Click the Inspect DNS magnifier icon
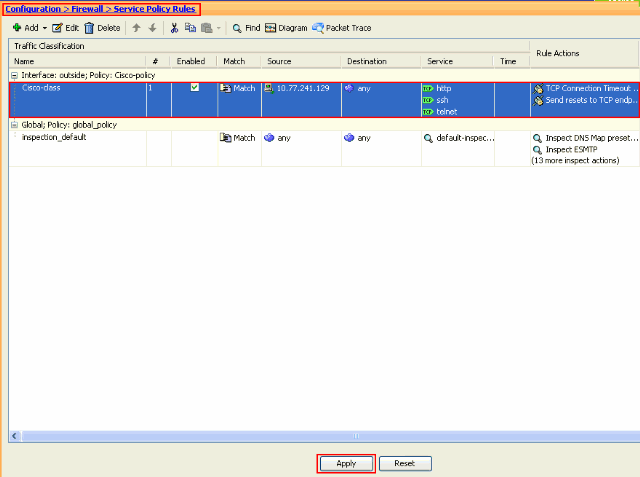The height and width of the screenshot is (477, 640). click(538, 138)
